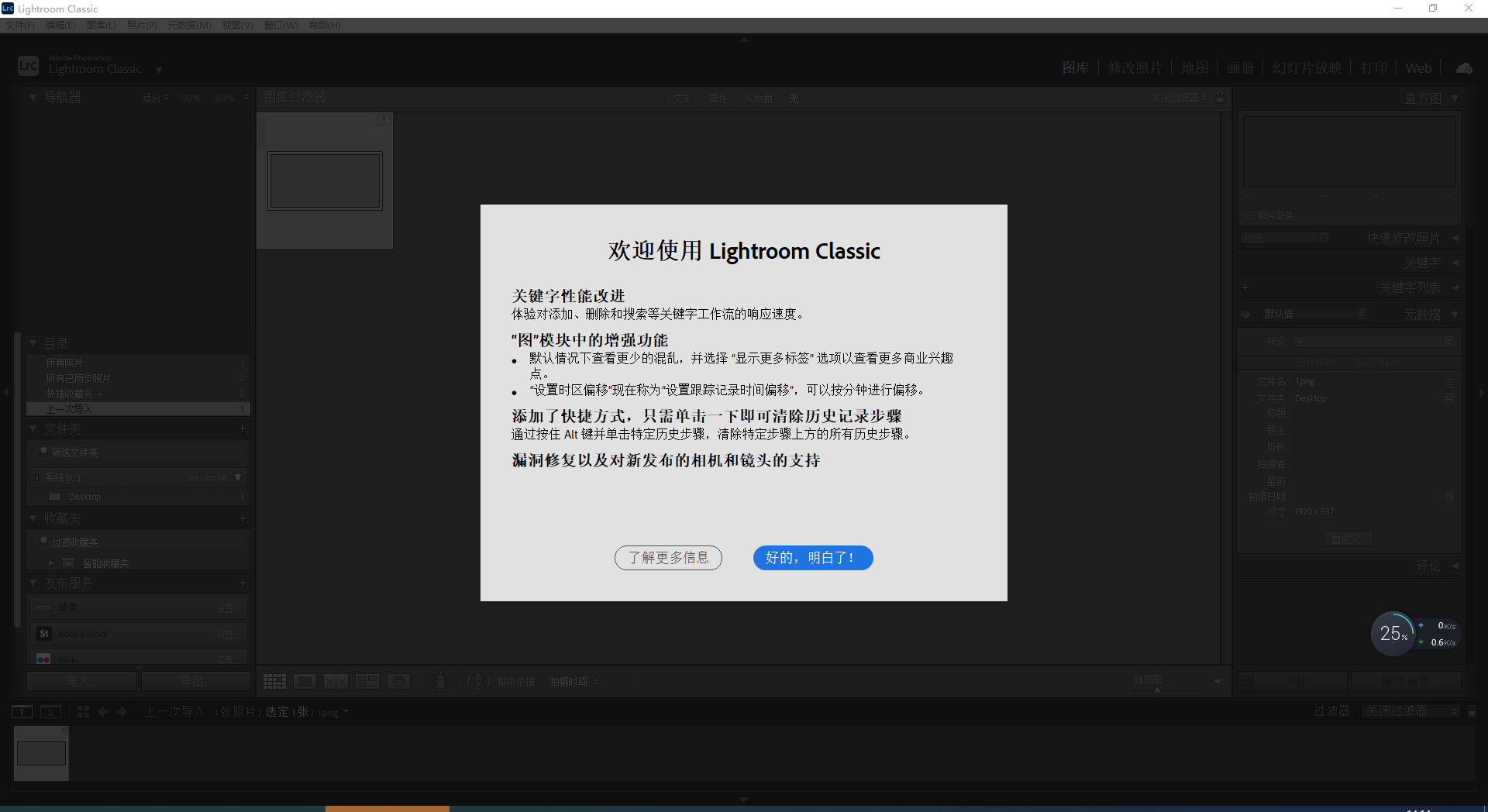
Task: Click the 了解更多信息 button
Action: 668,558
